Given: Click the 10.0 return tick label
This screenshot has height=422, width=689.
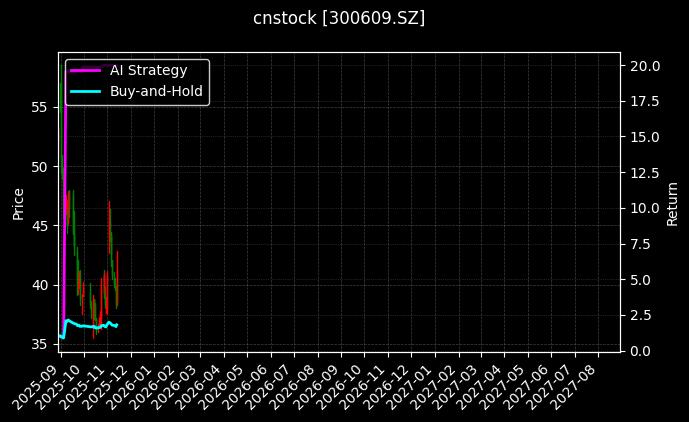Looking at the screenshot, I should click(x=643, y=208).
